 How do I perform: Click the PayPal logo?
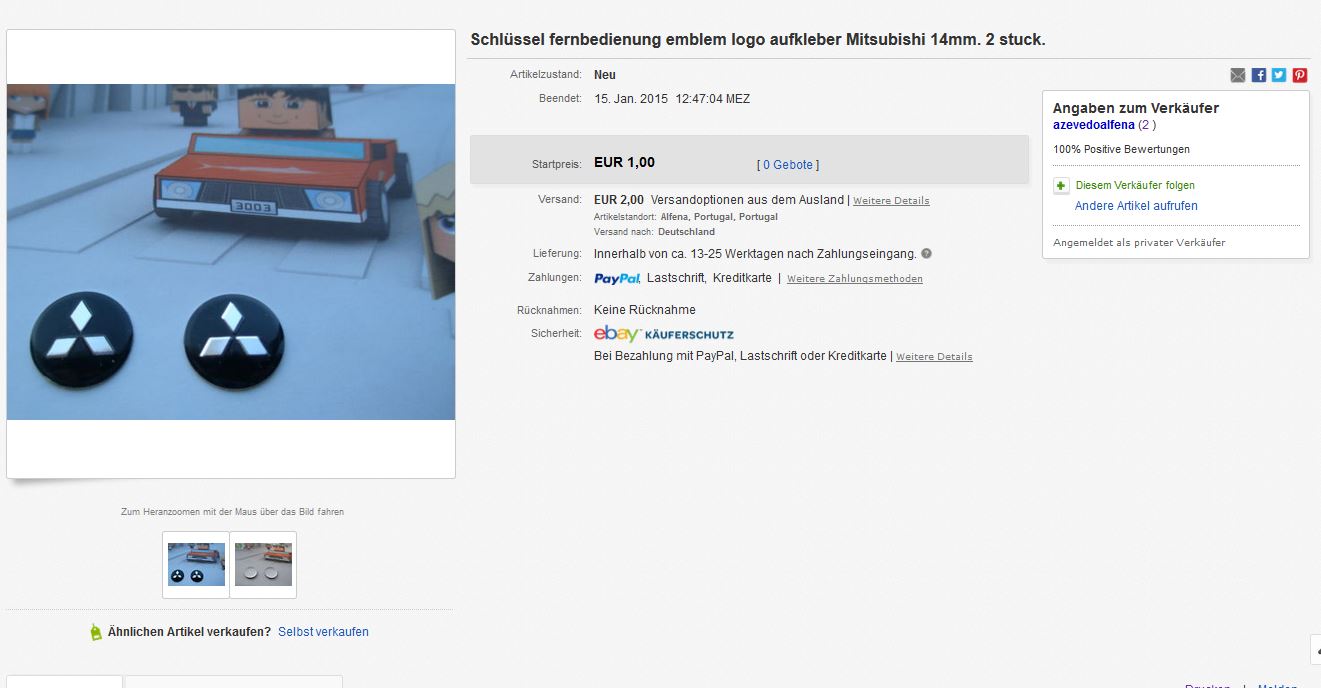point(617,279)
